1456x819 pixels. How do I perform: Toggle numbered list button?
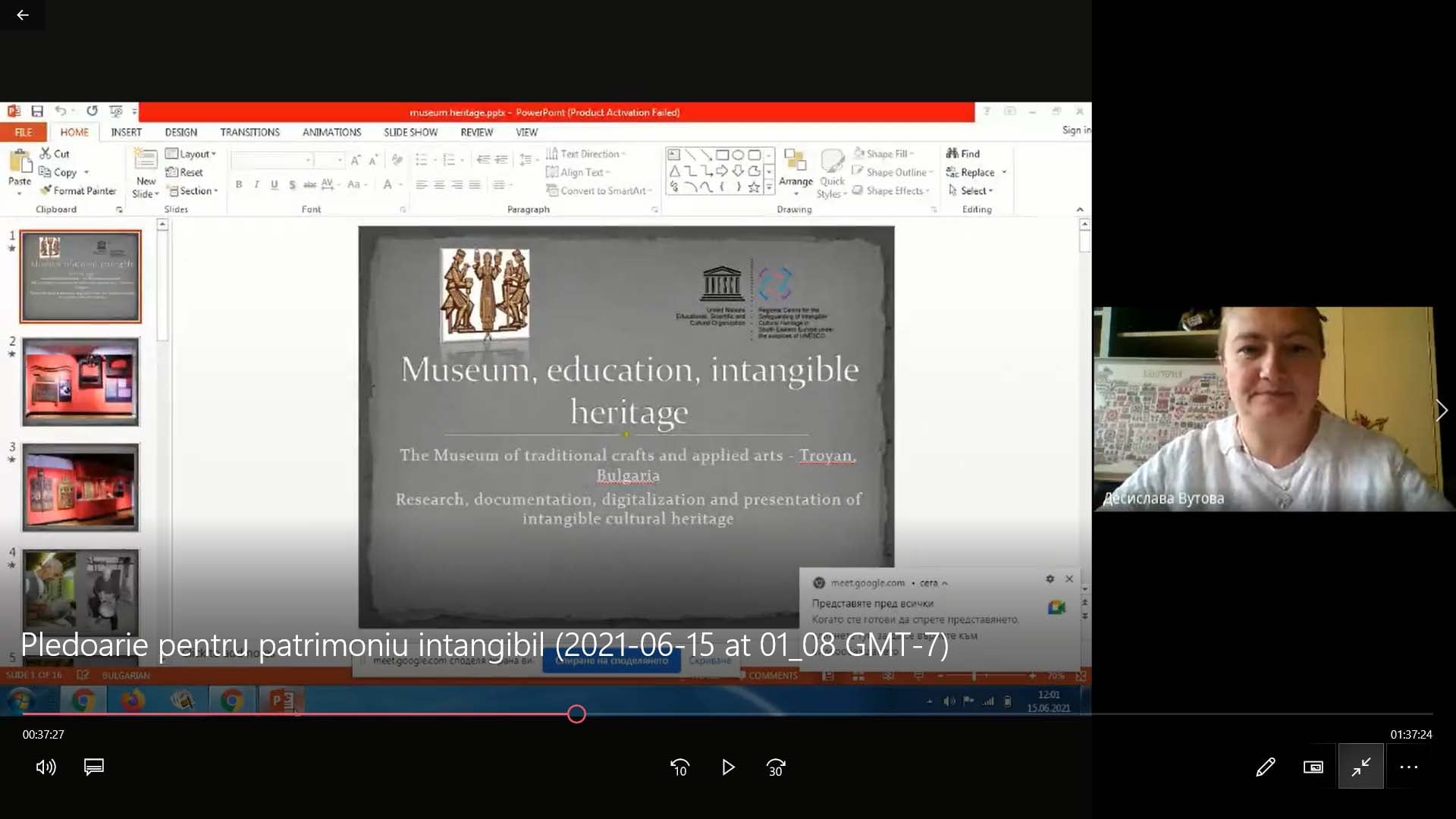pyautogui.click(x=449, y=160)
